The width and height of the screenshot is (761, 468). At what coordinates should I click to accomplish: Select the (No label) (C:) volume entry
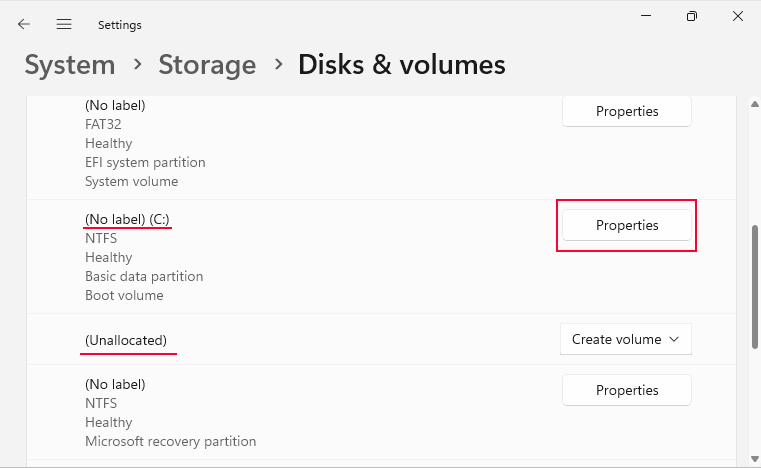click(127, 219)
